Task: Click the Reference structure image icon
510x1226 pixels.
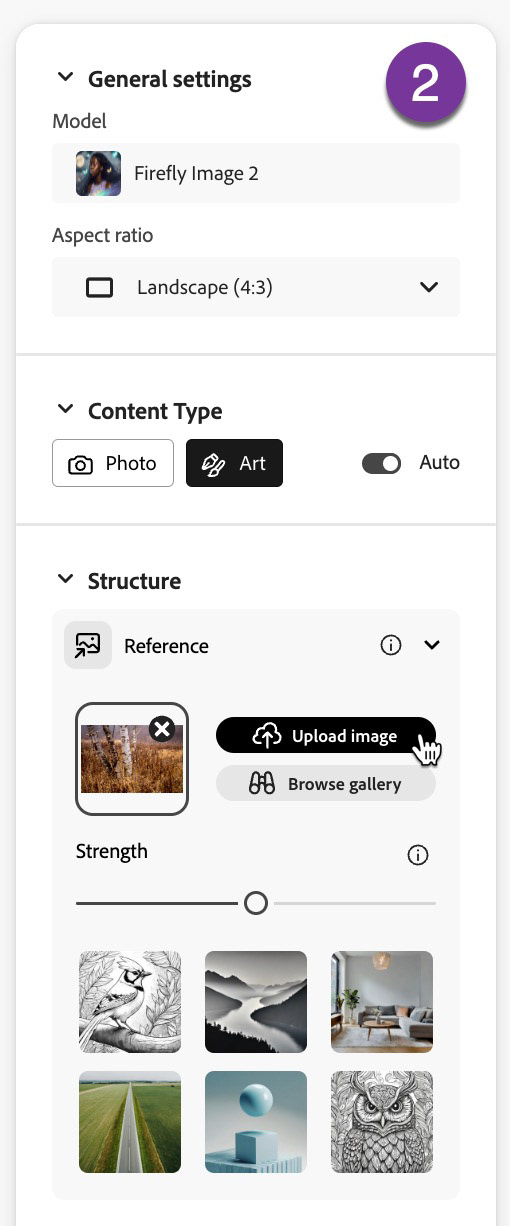Action: (x=88, y=645)
